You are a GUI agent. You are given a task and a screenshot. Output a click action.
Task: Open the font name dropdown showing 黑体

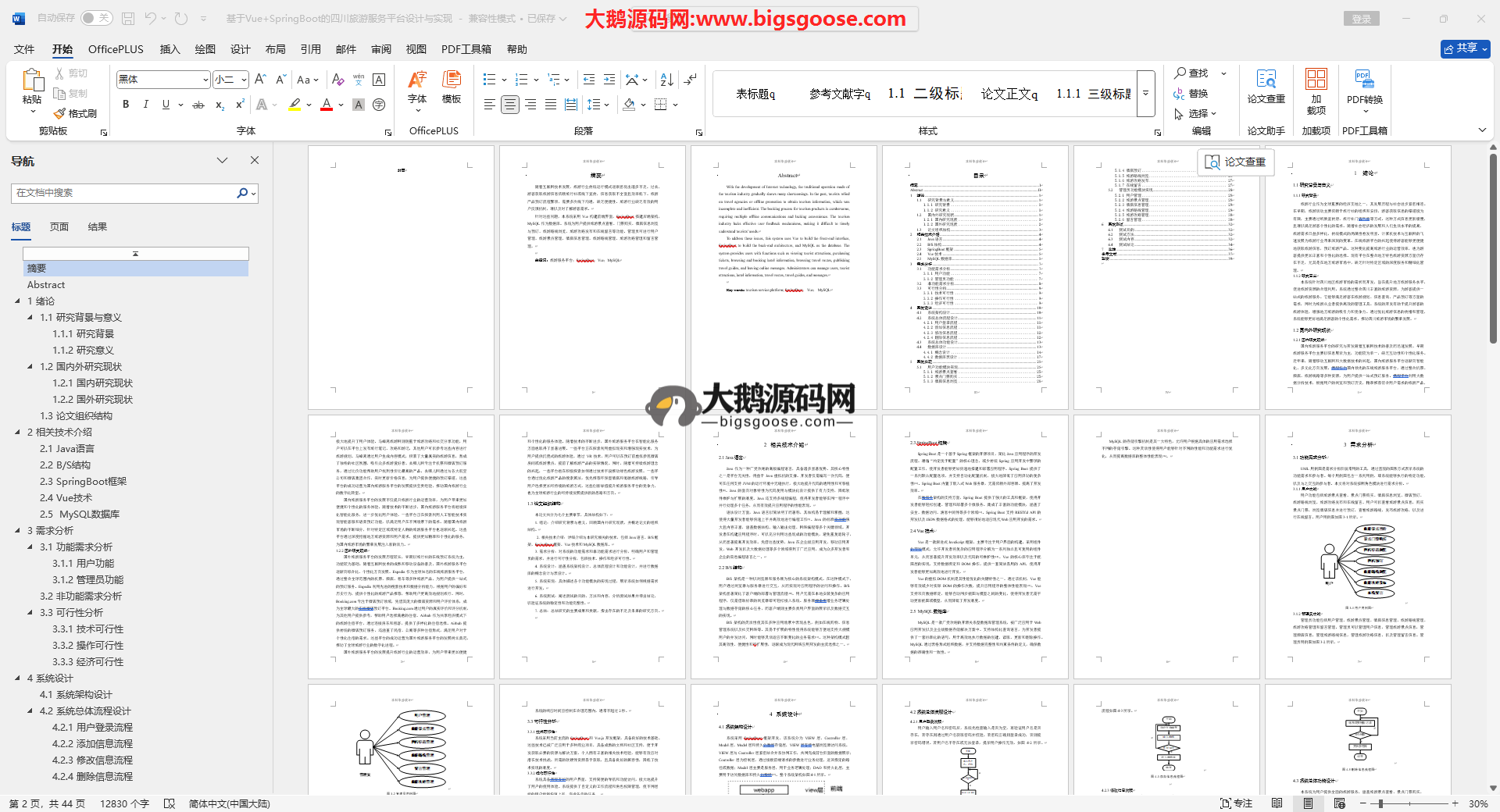coord(163,80)
